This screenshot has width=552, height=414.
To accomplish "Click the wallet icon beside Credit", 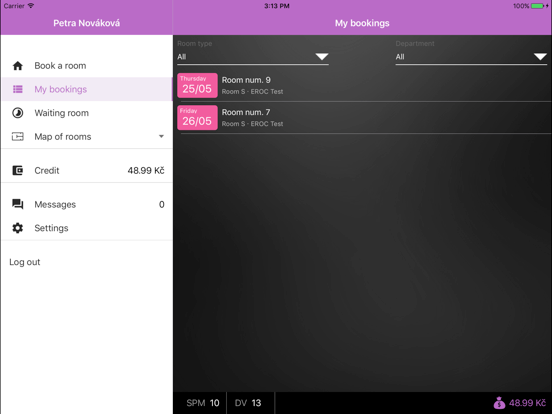I will pyautogui.click(x=18, y=171).
